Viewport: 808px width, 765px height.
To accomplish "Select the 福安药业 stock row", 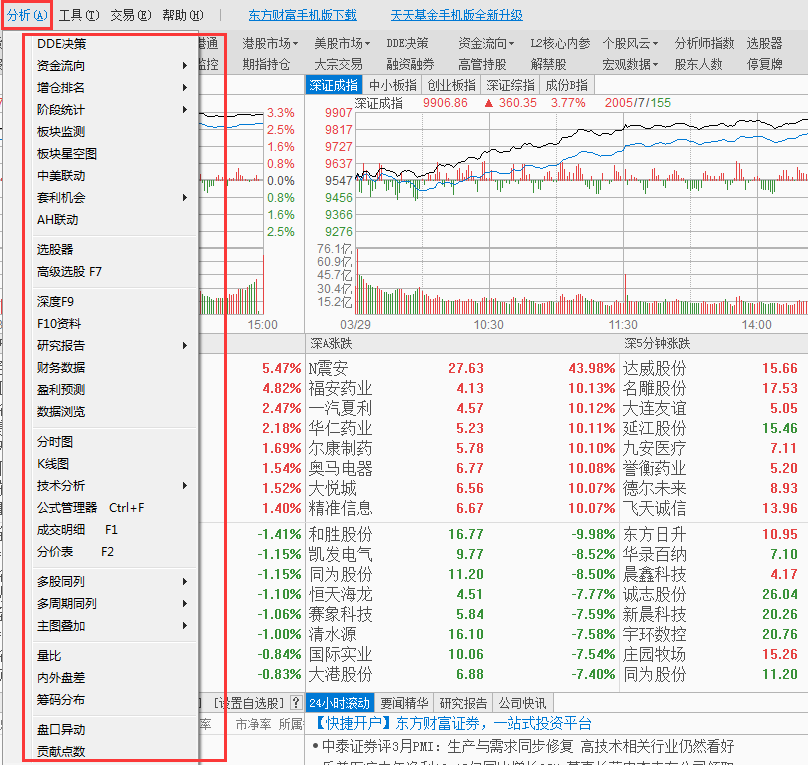I will pyautogui.click(x=557, y=388).
